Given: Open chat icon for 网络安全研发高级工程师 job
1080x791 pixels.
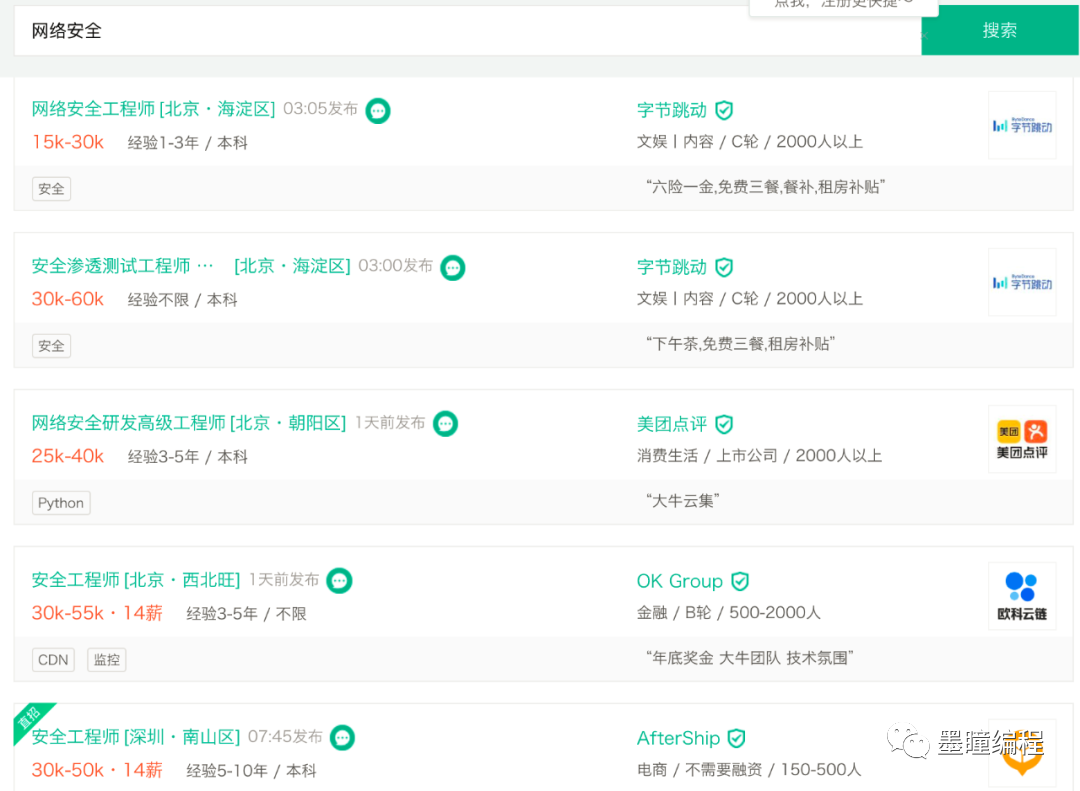Looking at the screenshot, I should coord(446,424).
